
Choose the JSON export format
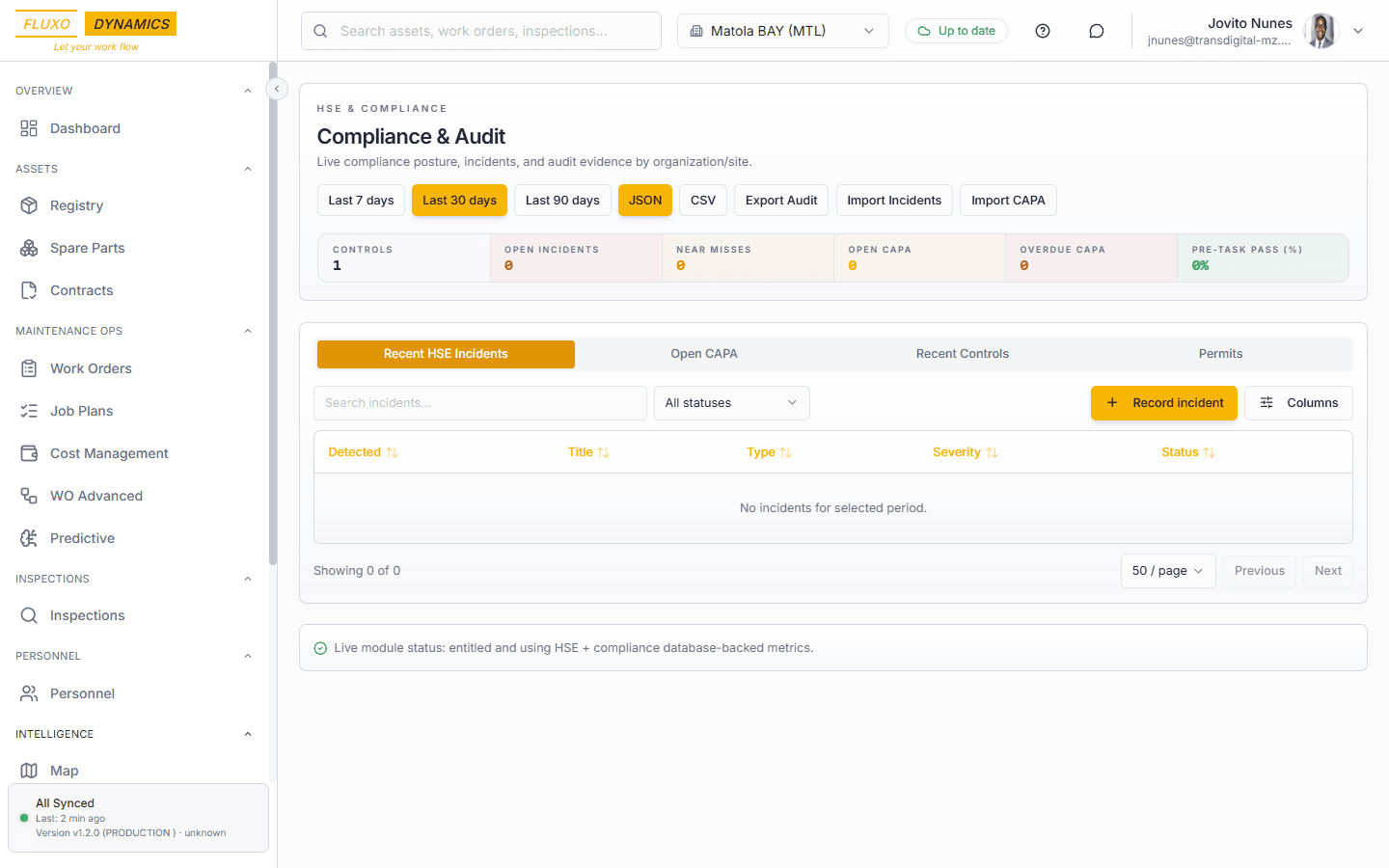tap(645, 201)
